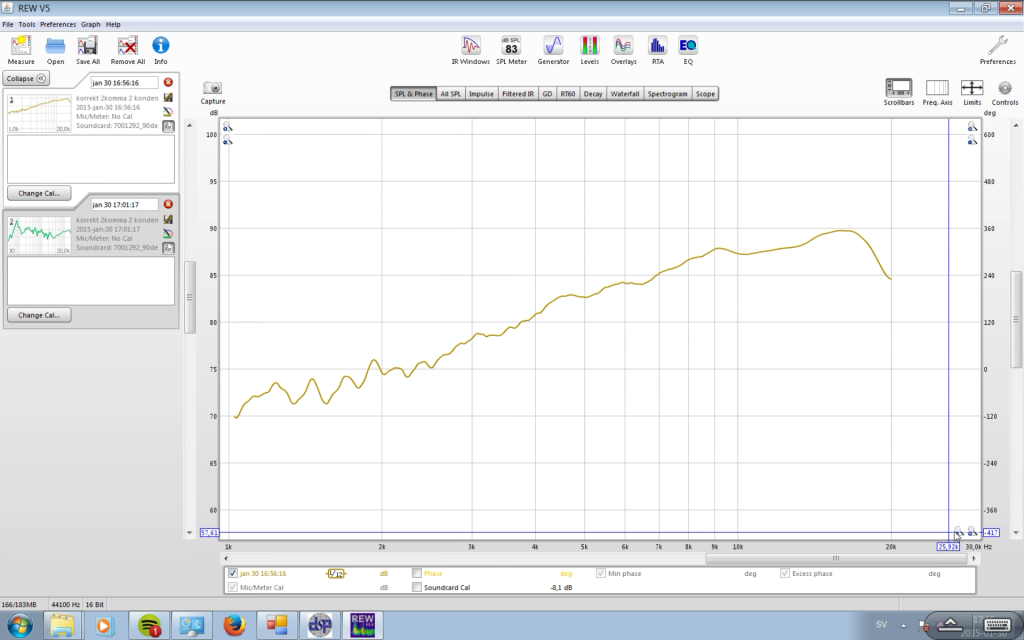Switch to the Filtered IR tab
Viewport: 1024px width, 640px height.
point(518,94)
